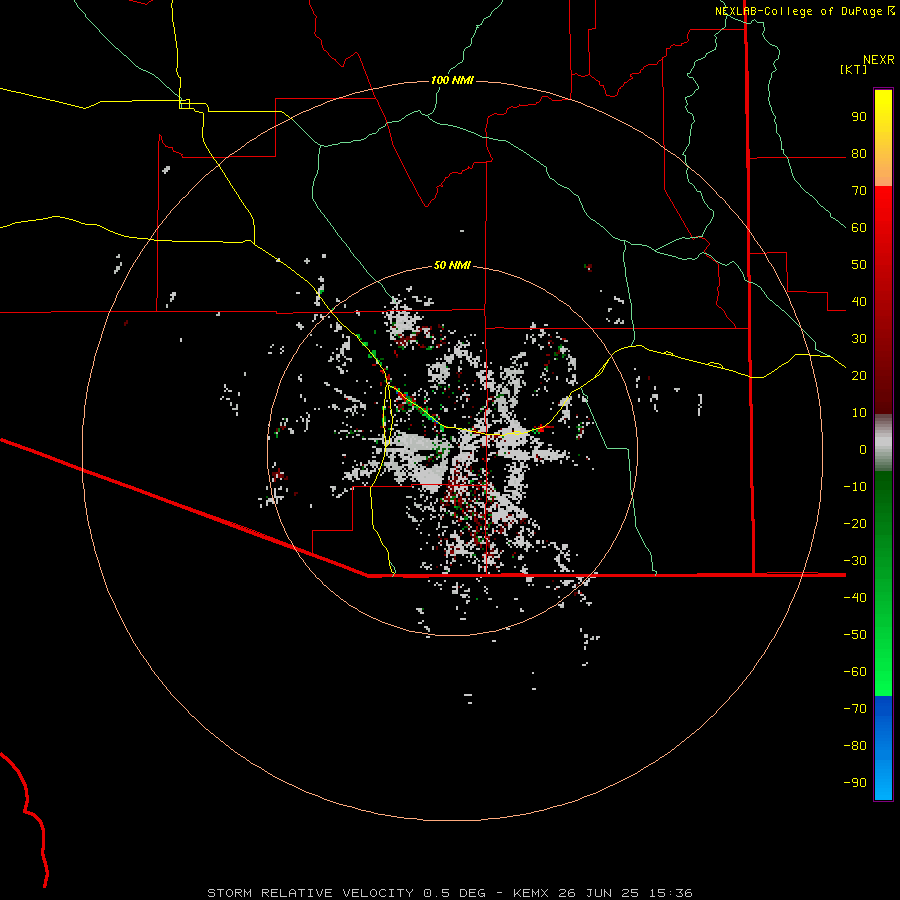Click the "100 NMI" range ring label
900x900 pixels.
coord(452,80)
